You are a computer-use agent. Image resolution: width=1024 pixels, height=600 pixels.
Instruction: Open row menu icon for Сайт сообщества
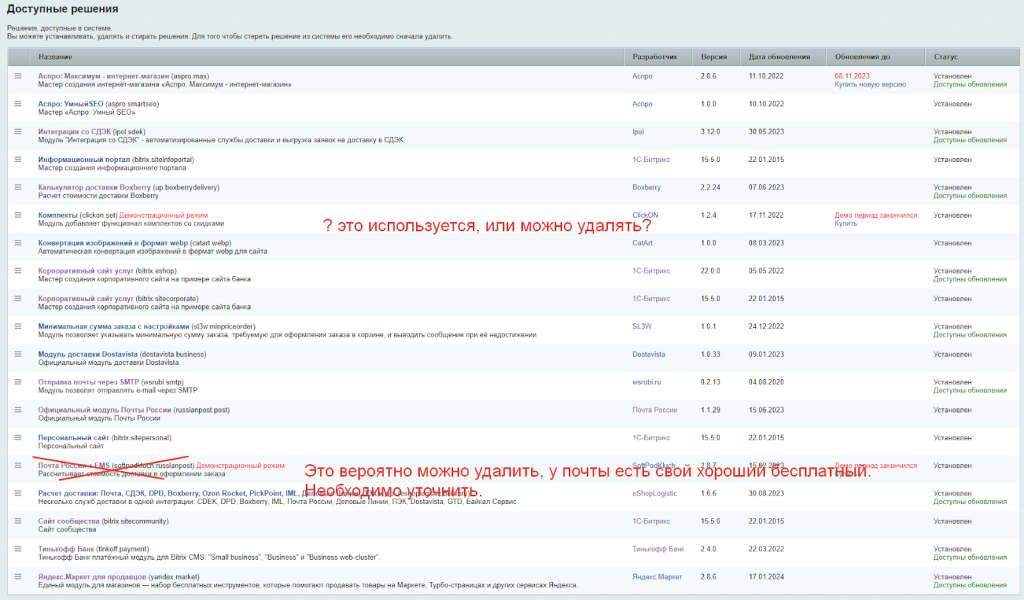[18, 521]
